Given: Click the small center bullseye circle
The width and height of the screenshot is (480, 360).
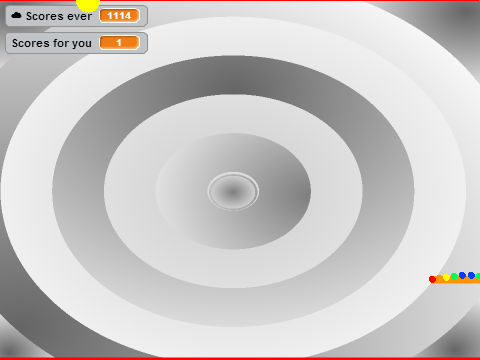Looking at the screenshot, I should pyautogui.click(x=233, y=191).
